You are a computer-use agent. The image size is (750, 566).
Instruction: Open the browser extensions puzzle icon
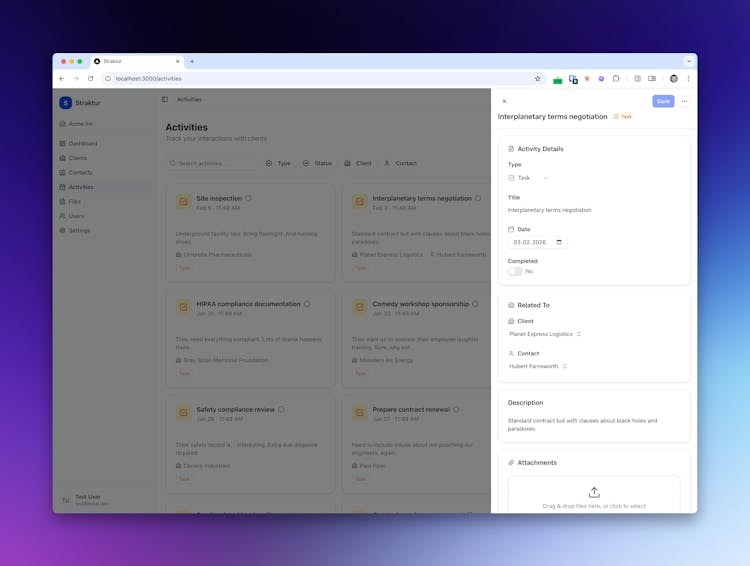click(616, 79)
